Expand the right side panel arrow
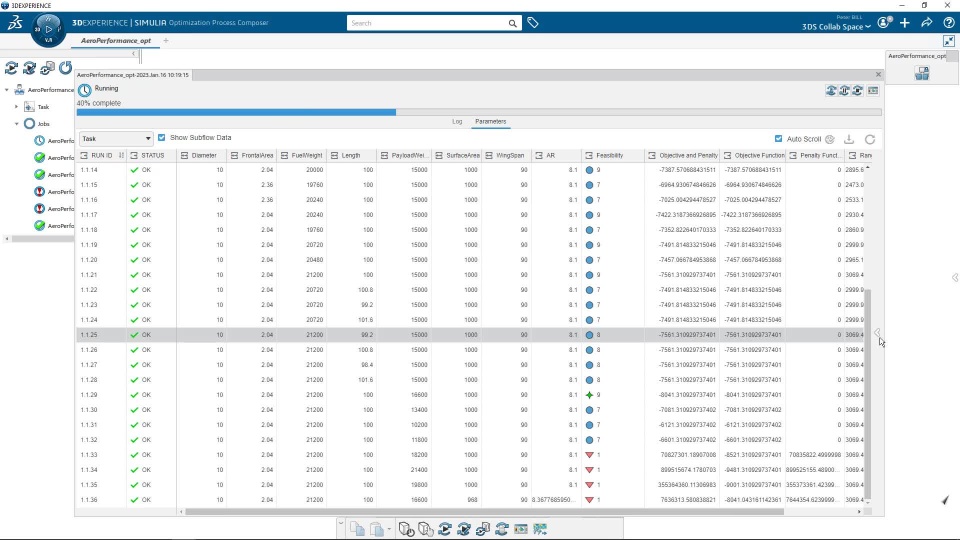The image size is (960, 540). coord(954,277)
